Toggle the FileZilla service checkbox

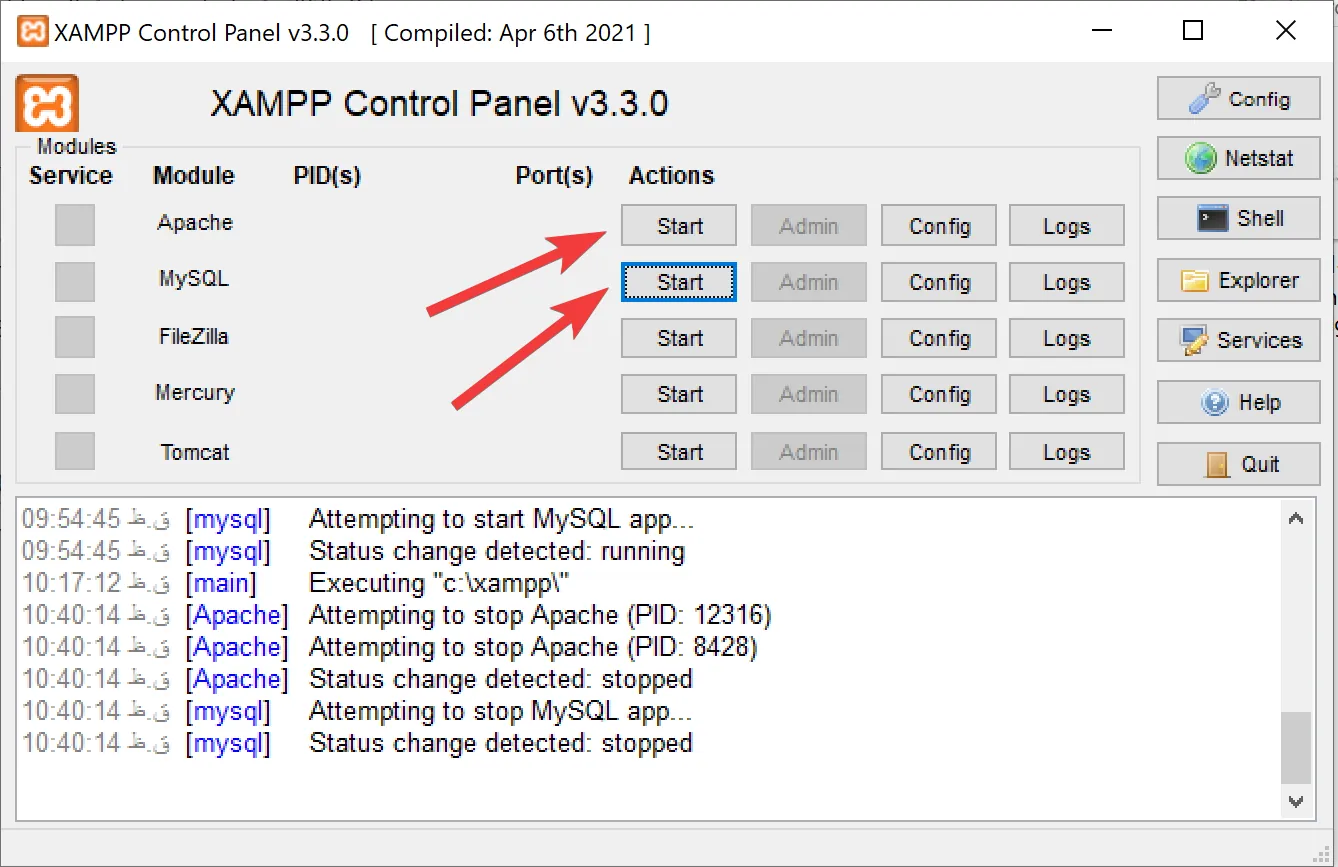(x=75, y=337)
